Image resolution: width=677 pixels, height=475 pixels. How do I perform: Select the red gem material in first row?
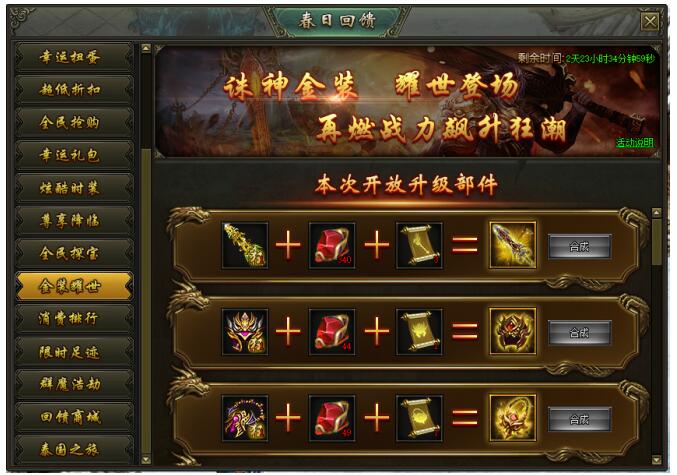point(332,245)
